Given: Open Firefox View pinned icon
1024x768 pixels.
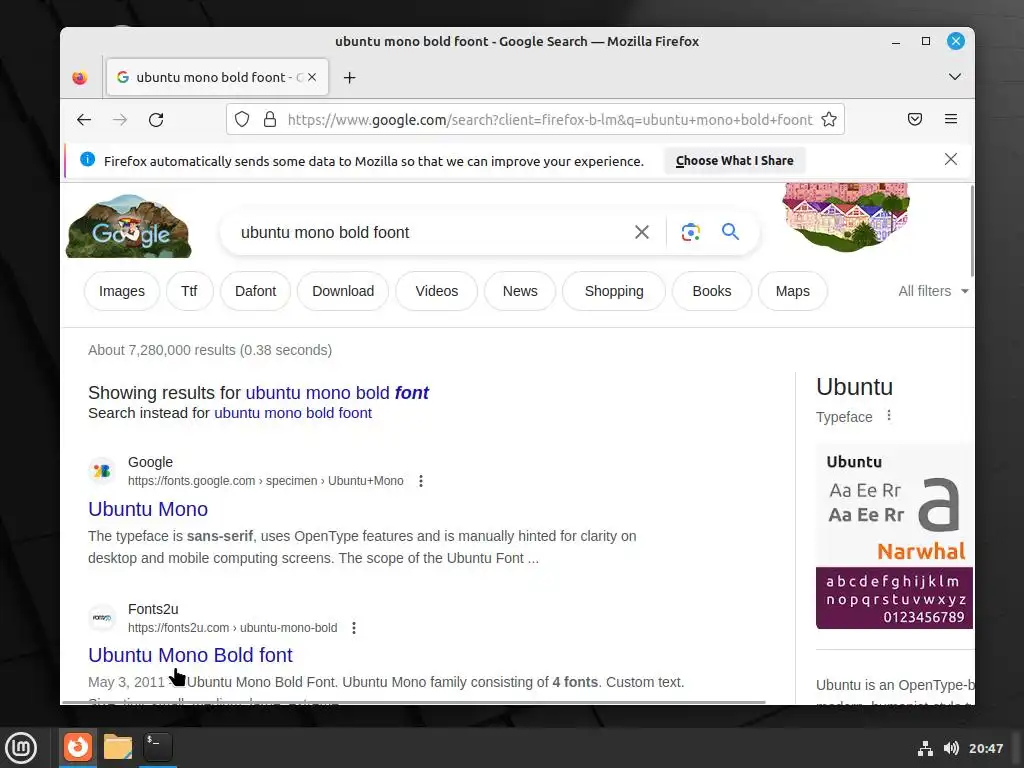Looking at the screenshot, I should [x=80, y=78].
